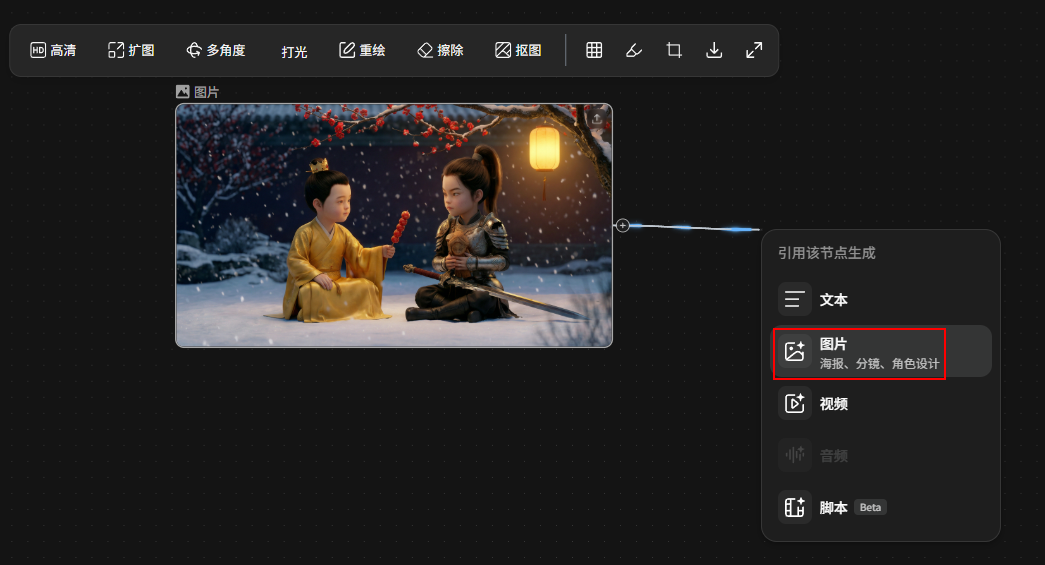Activate the 擦除 erase tool
The height and width of the screenshot is (565, 1045).
tap(440, 50)
